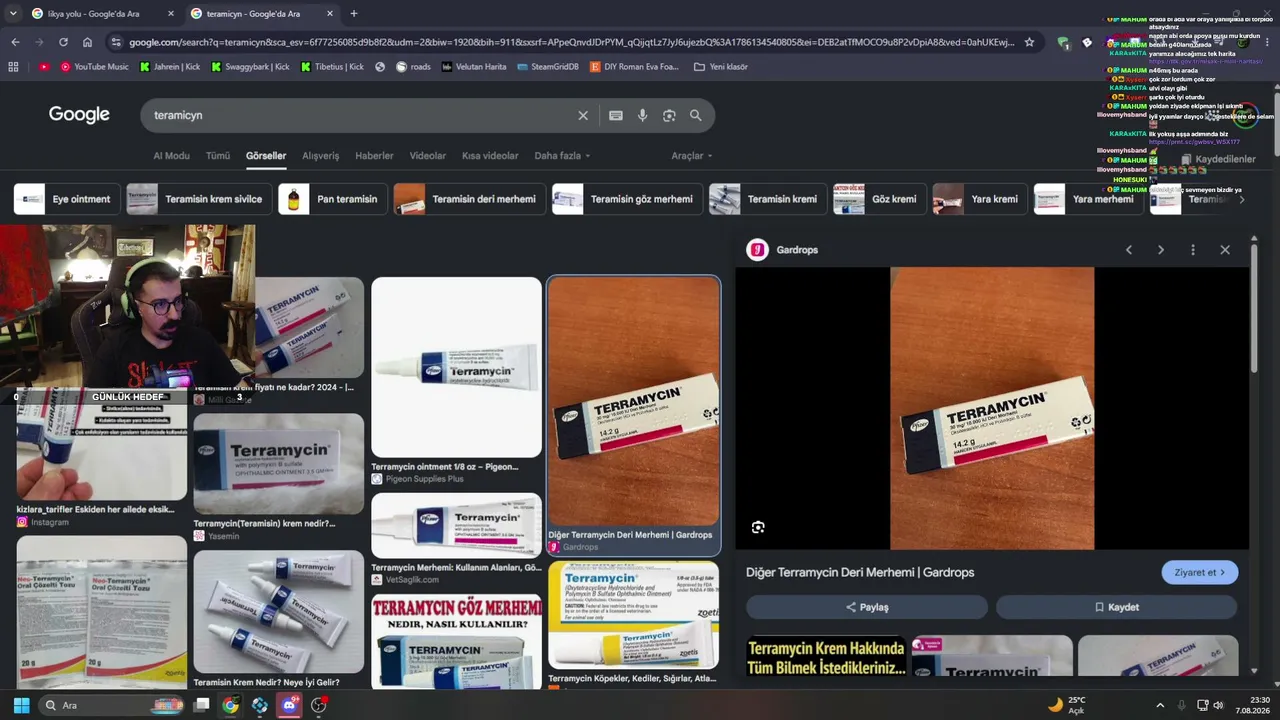The image size is (1280, 720).
Task: Open Task View on the taskbar
Action: pyautogui.click(x=201, y=705)
